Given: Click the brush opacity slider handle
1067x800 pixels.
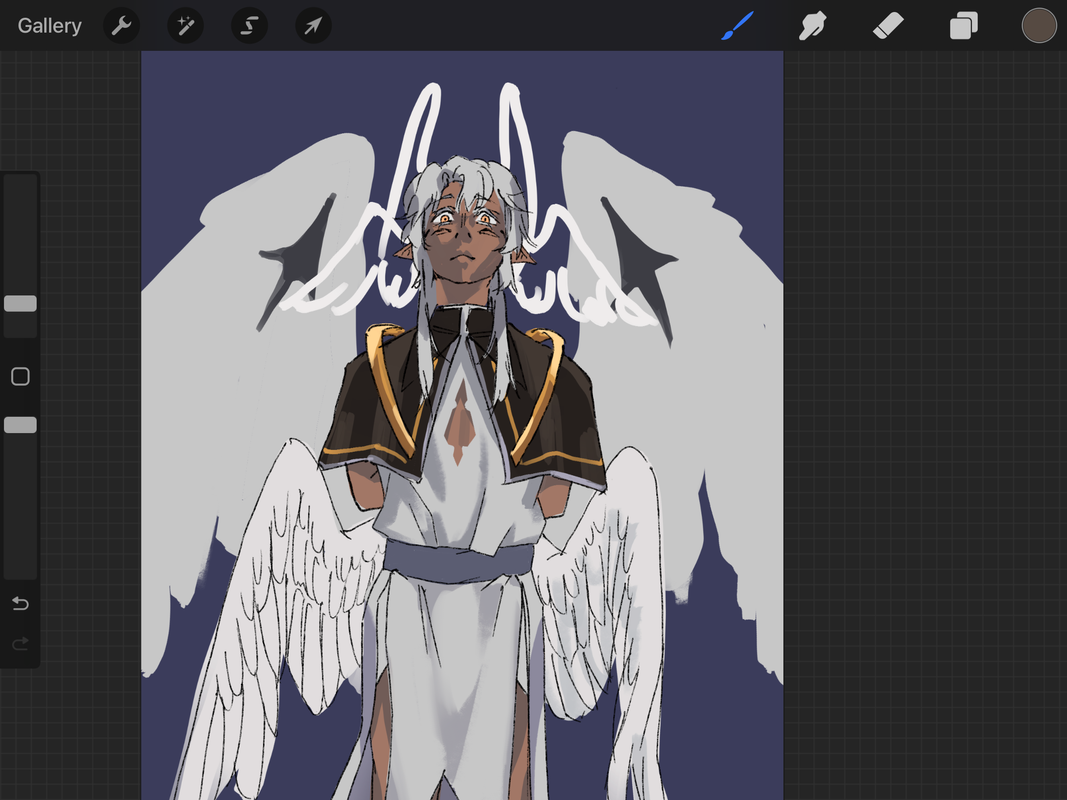Looking at the screenshot, I should (x=20, y=425).
